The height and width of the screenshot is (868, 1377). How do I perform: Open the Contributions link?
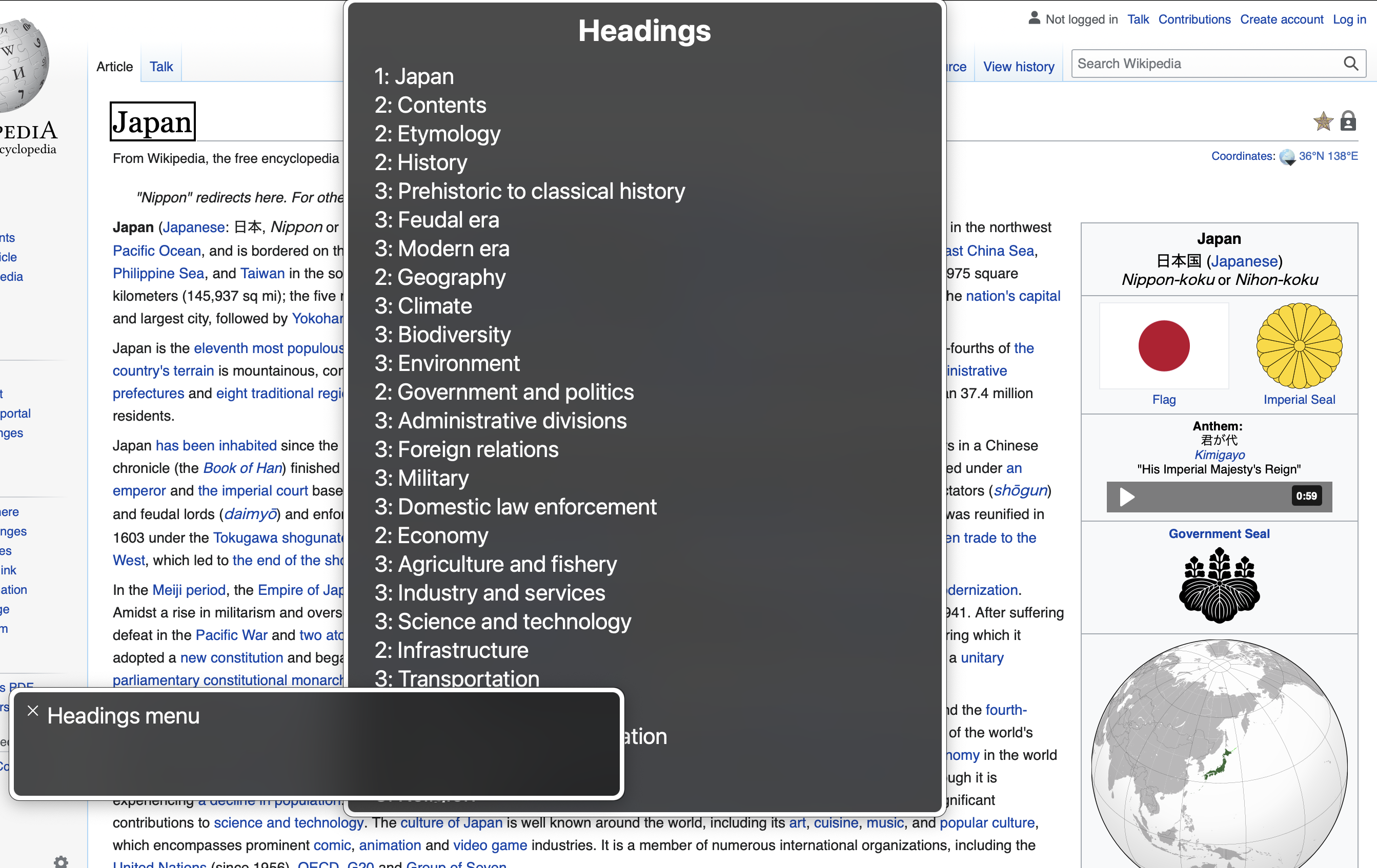pos(1194,19)
